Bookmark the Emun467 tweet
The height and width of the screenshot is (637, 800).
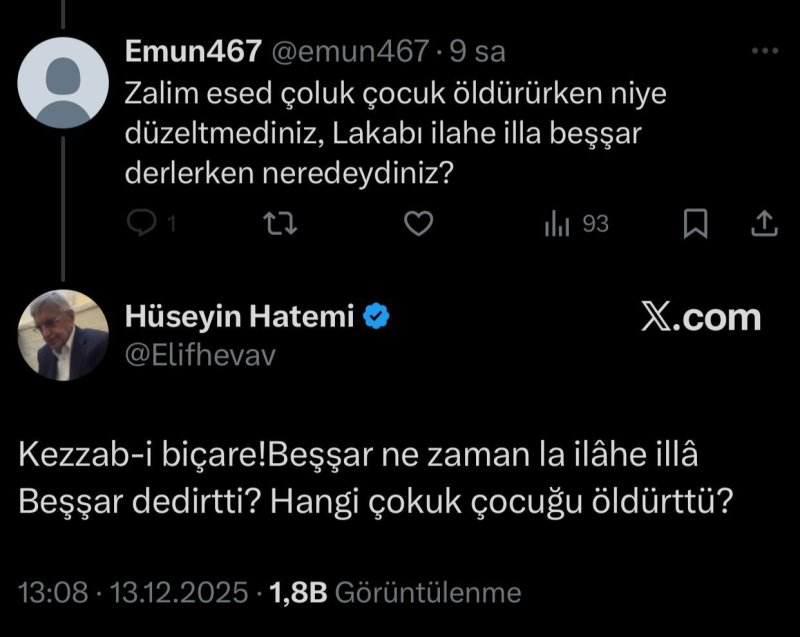click(695, 225)
